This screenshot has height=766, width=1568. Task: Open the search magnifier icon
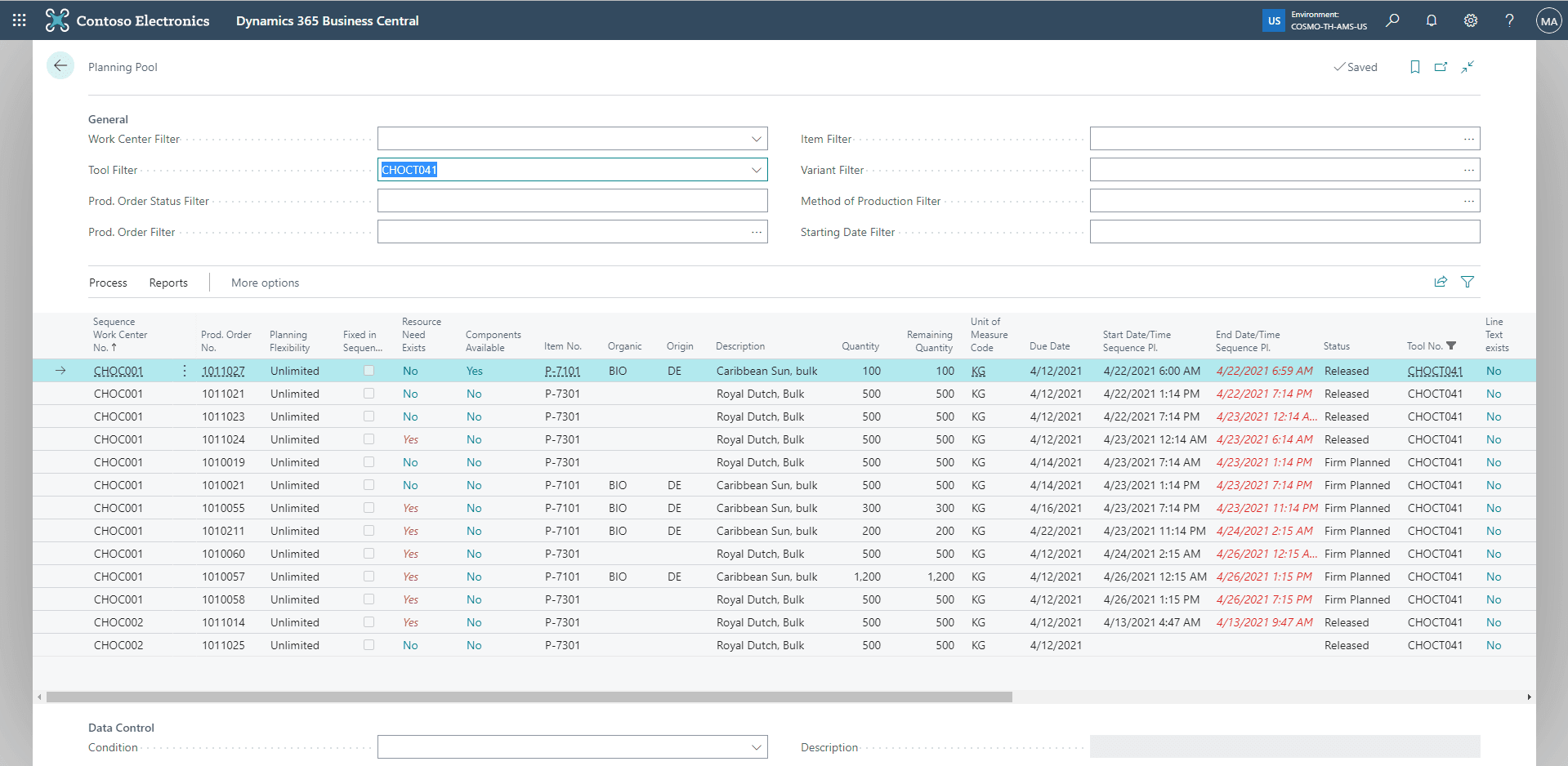(x=1392, y=20)
